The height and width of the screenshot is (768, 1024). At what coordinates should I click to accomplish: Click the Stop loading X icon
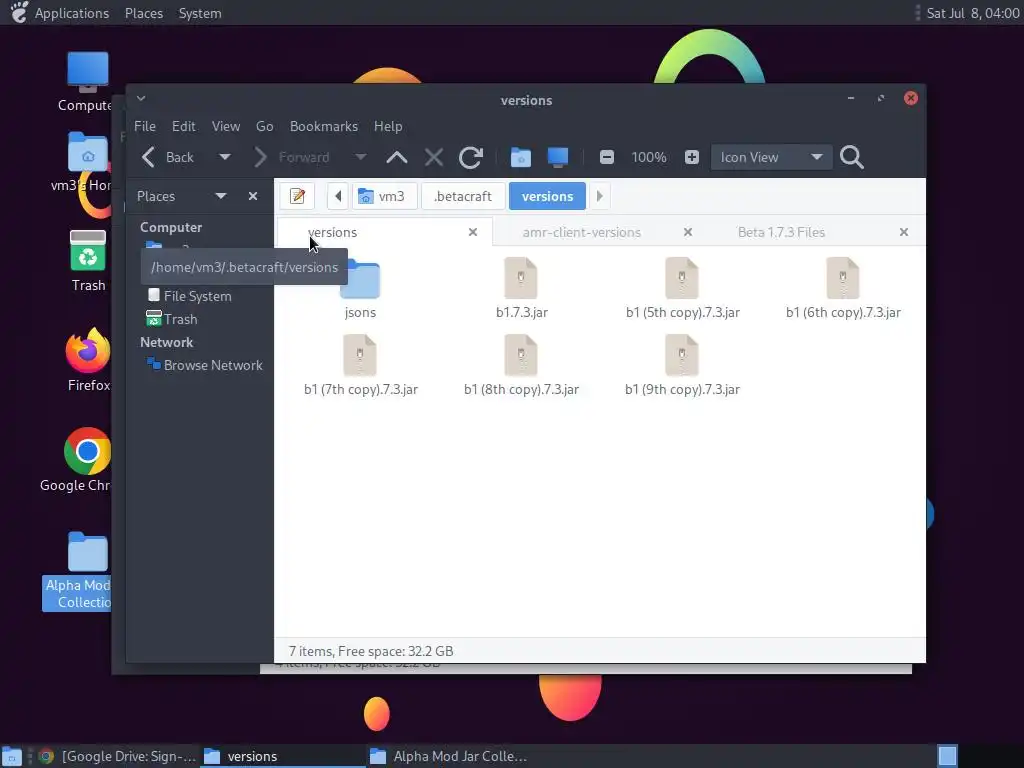[x=434, y=157]
